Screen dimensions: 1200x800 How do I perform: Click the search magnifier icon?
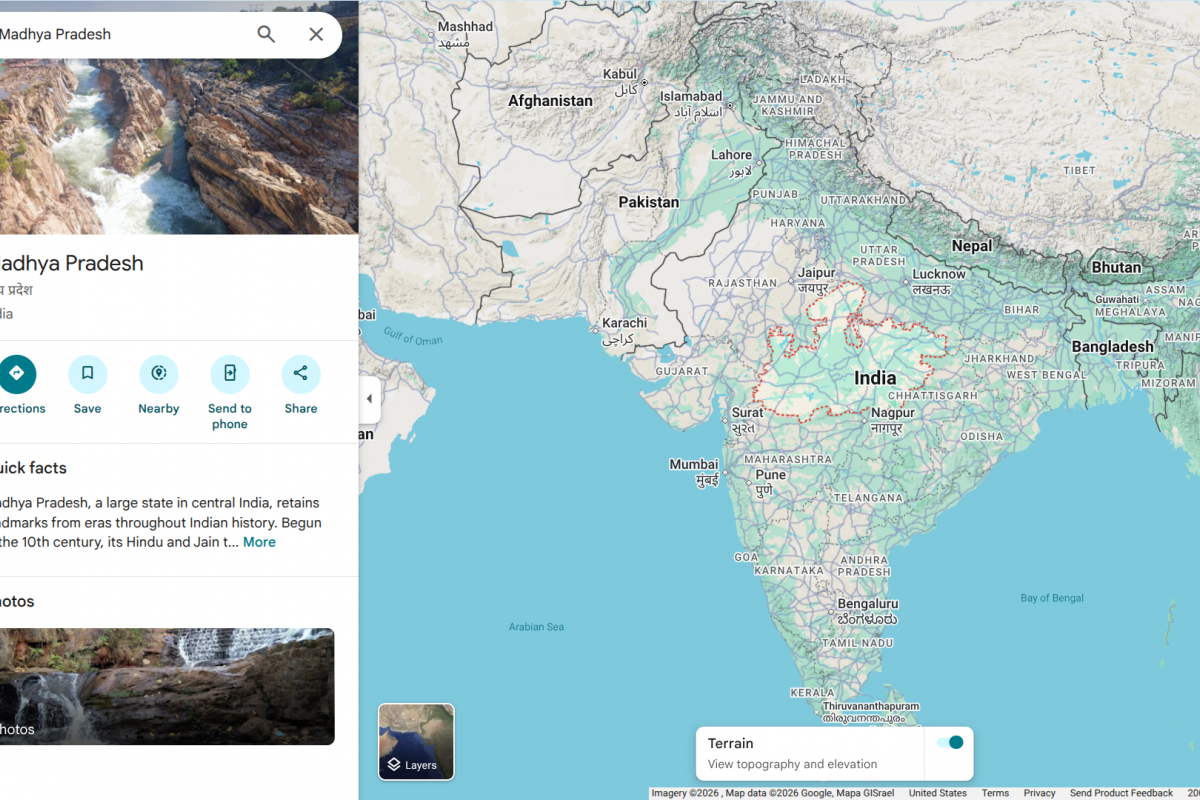pyautogui.click(x=266, y=34)
